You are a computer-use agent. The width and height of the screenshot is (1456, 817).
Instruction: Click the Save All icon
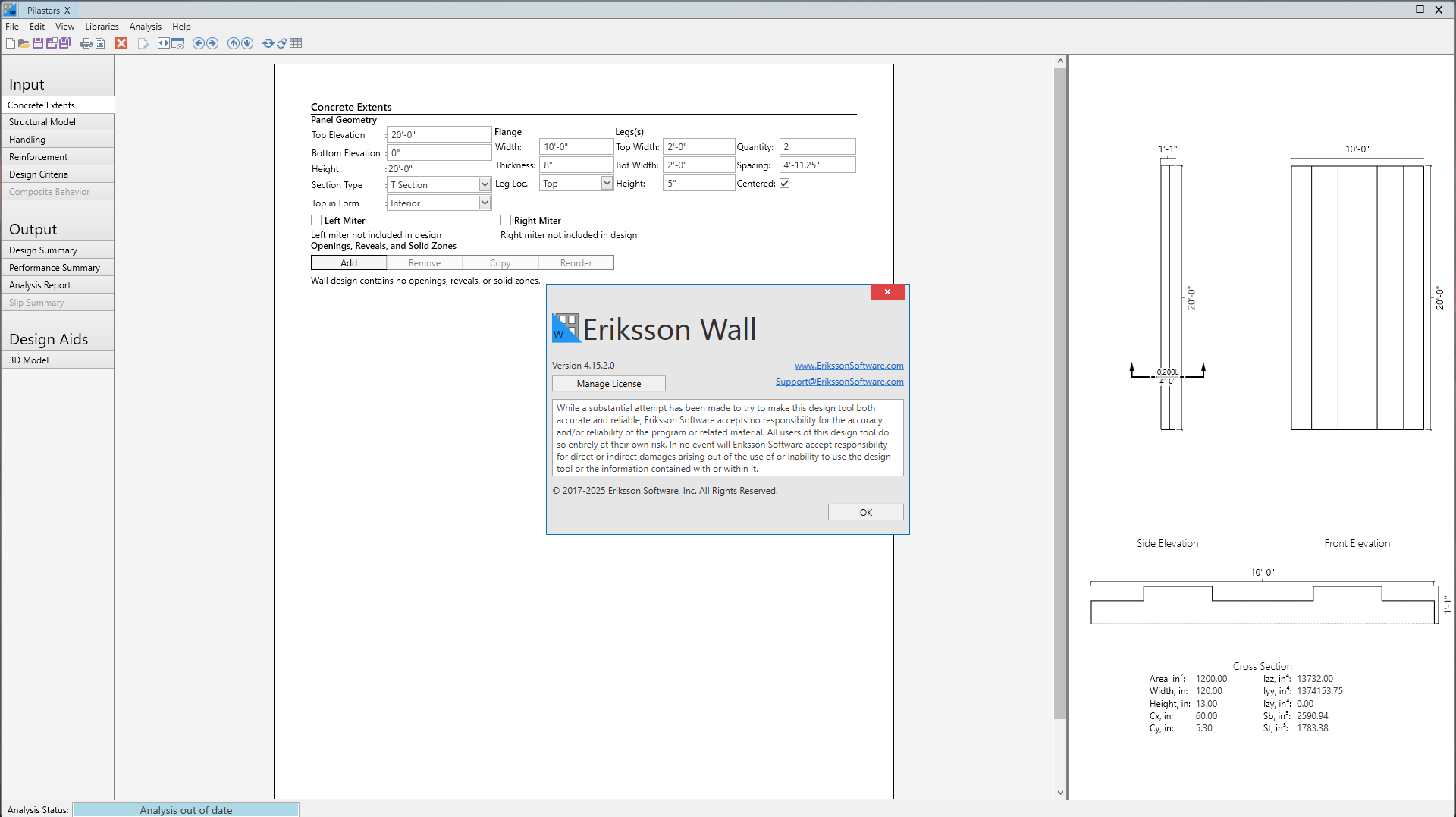(65, 43)
